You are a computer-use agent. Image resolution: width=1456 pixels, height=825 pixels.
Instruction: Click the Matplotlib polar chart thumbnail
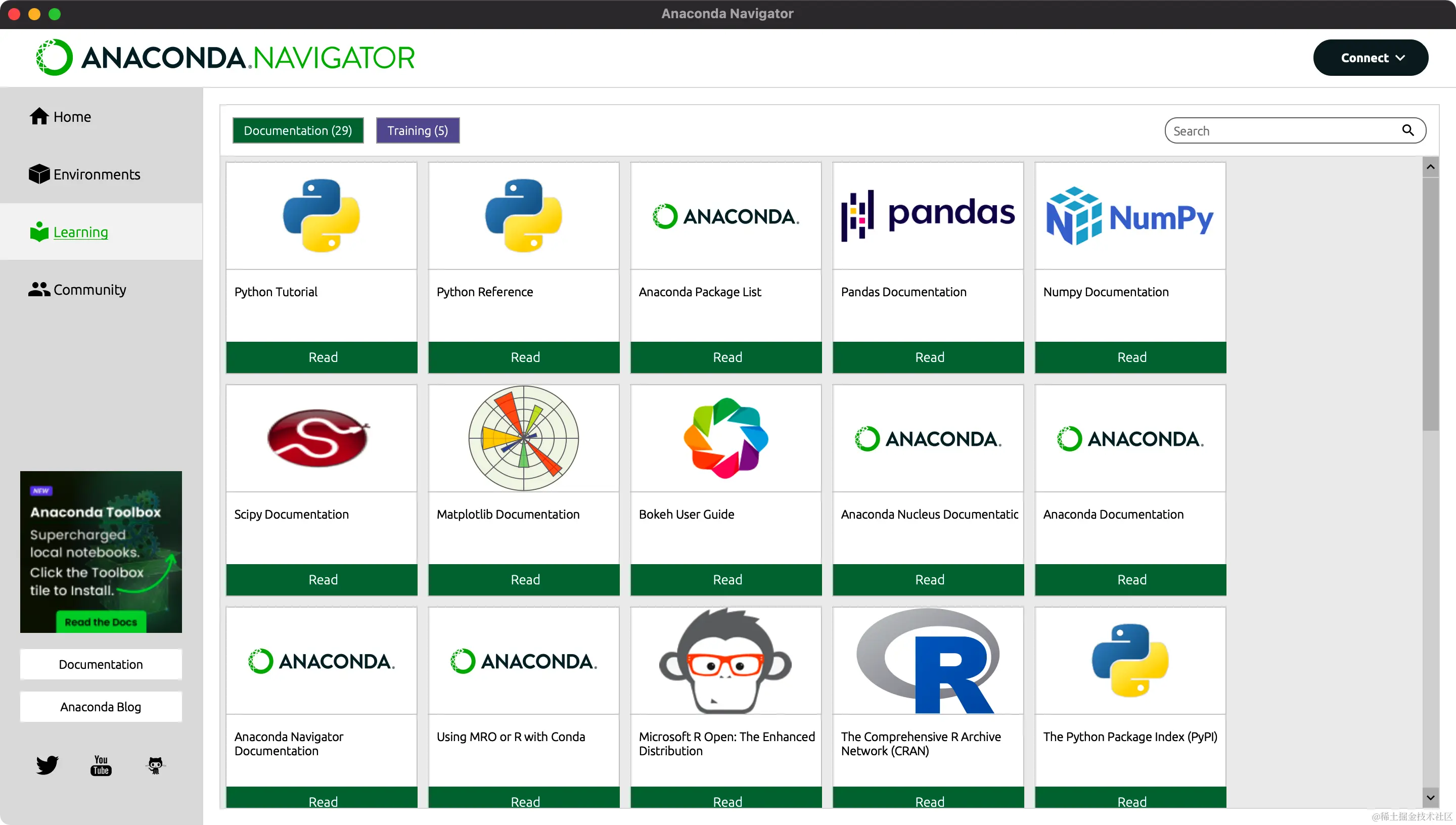(x=523, y=438)
